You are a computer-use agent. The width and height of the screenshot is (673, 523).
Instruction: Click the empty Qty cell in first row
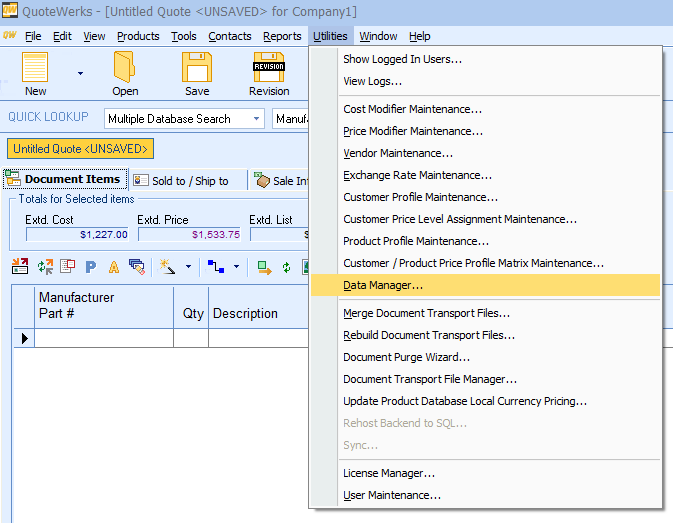point(191,338)
